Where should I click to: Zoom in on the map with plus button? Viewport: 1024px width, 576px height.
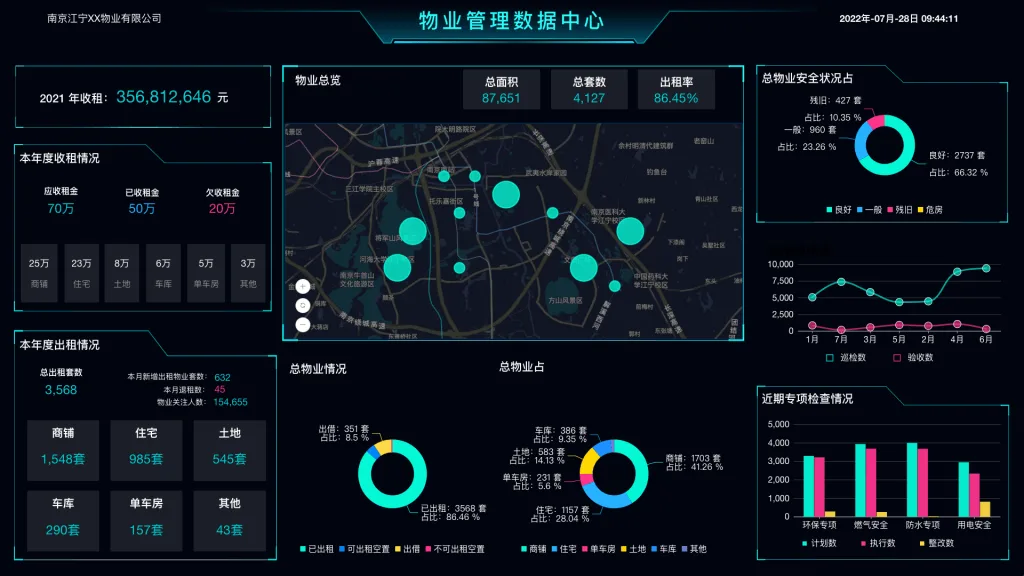302,286
